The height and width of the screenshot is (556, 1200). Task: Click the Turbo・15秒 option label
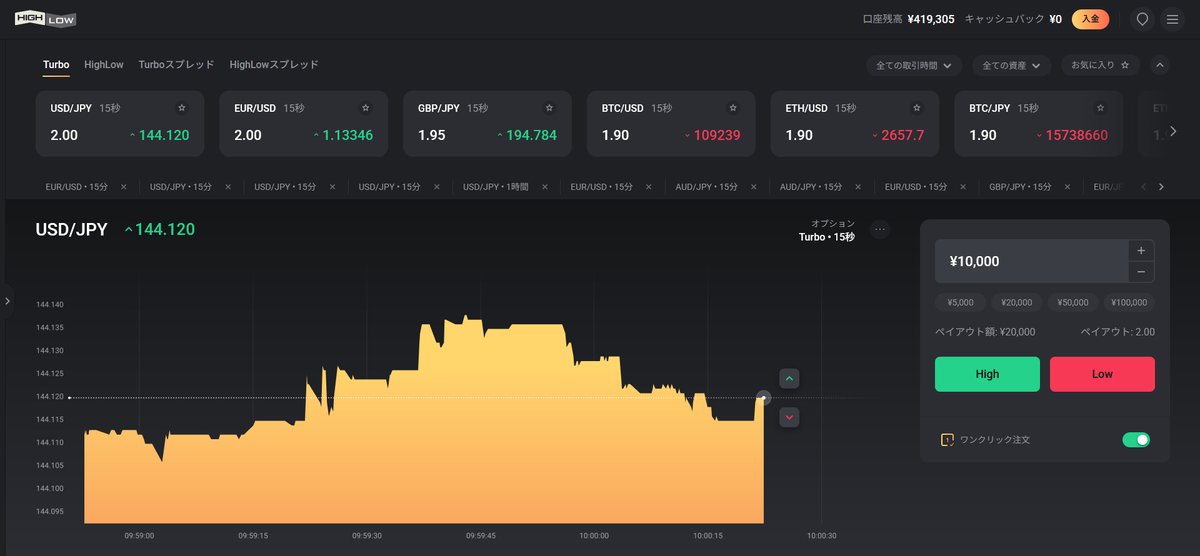(x=827, y=237)
